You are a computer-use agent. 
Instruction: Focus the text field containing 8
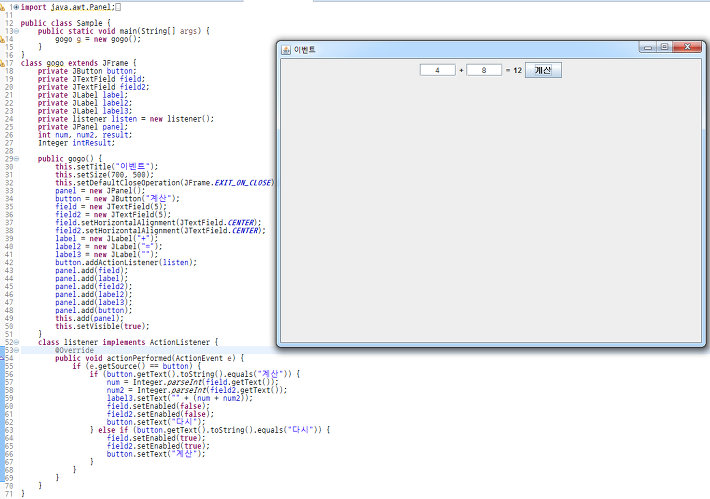(x=484, y=70)
